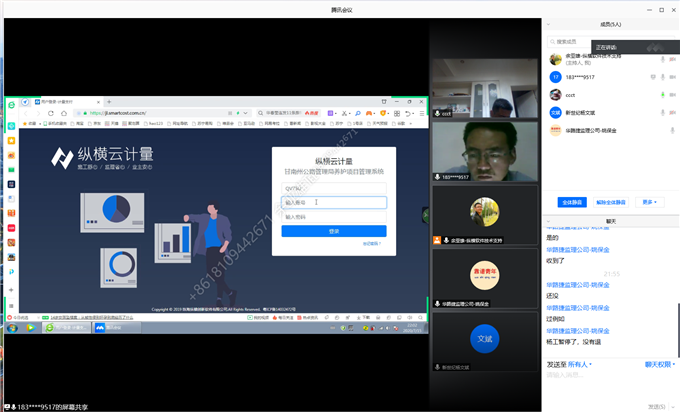In the shared browser, click the 淘宝 bookmark

click(78, 124)
